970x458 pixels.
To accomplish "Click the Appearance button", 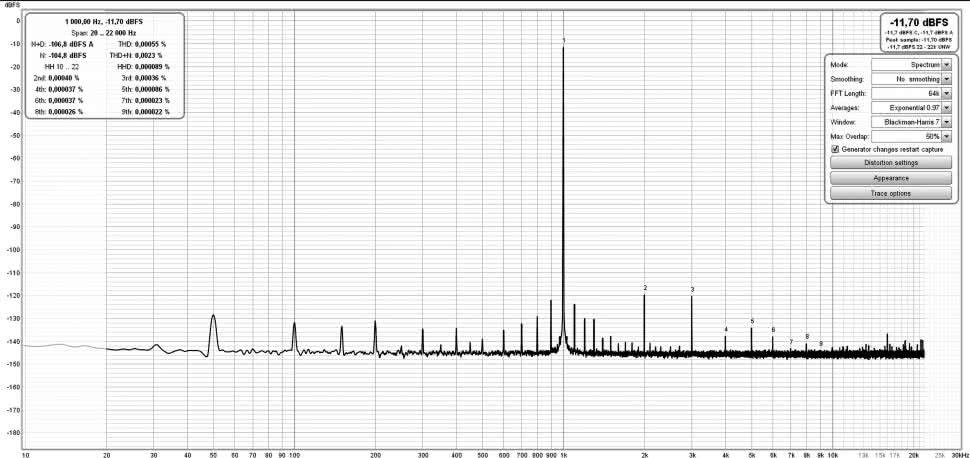I will point(890,177).
